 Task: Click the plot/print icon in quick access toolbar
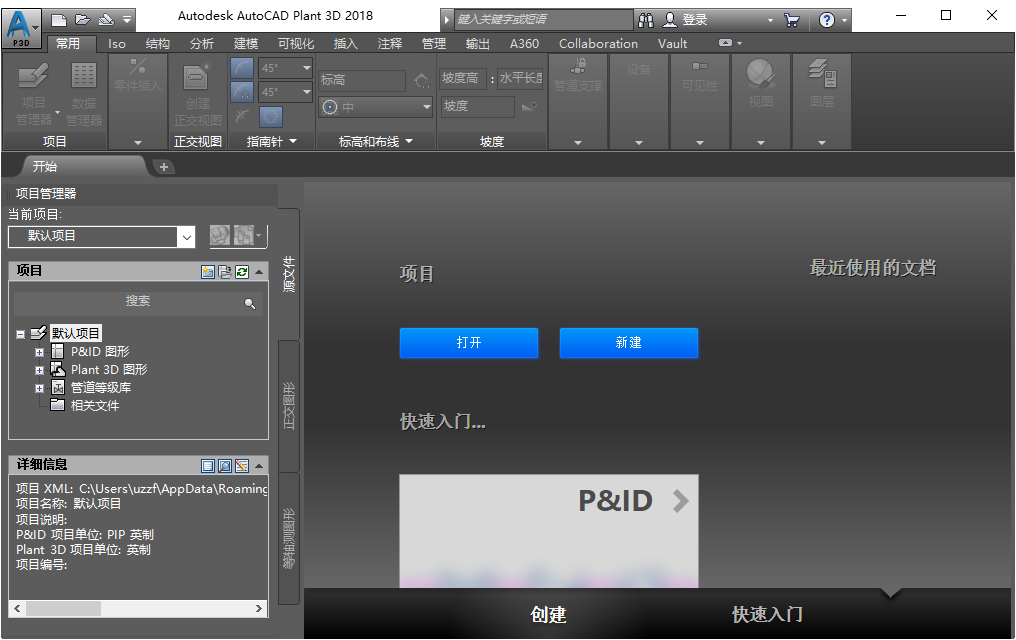point(106,20)
